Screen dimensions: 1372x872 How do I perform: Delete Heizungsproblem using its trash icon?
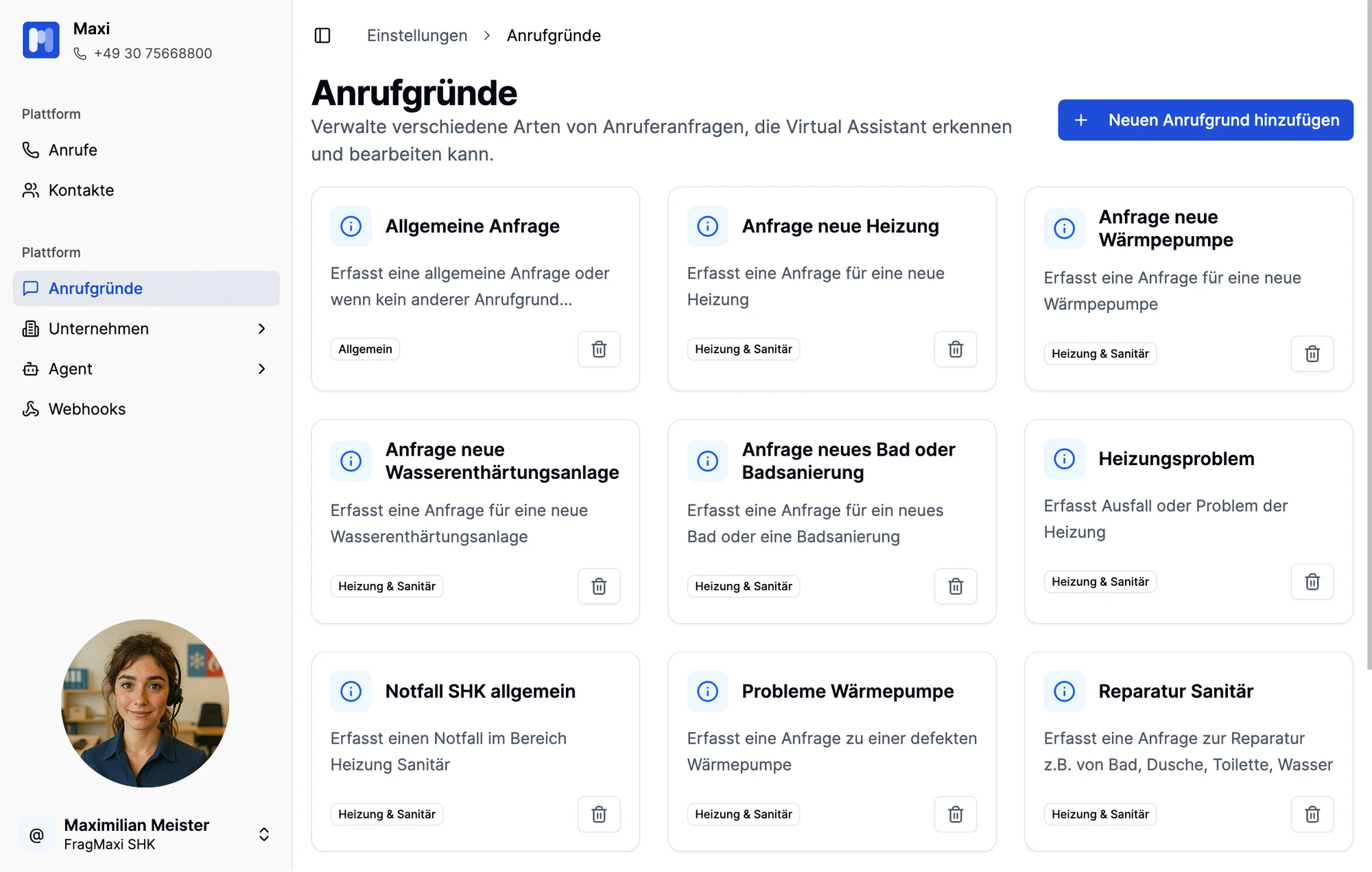point(1312,581)
